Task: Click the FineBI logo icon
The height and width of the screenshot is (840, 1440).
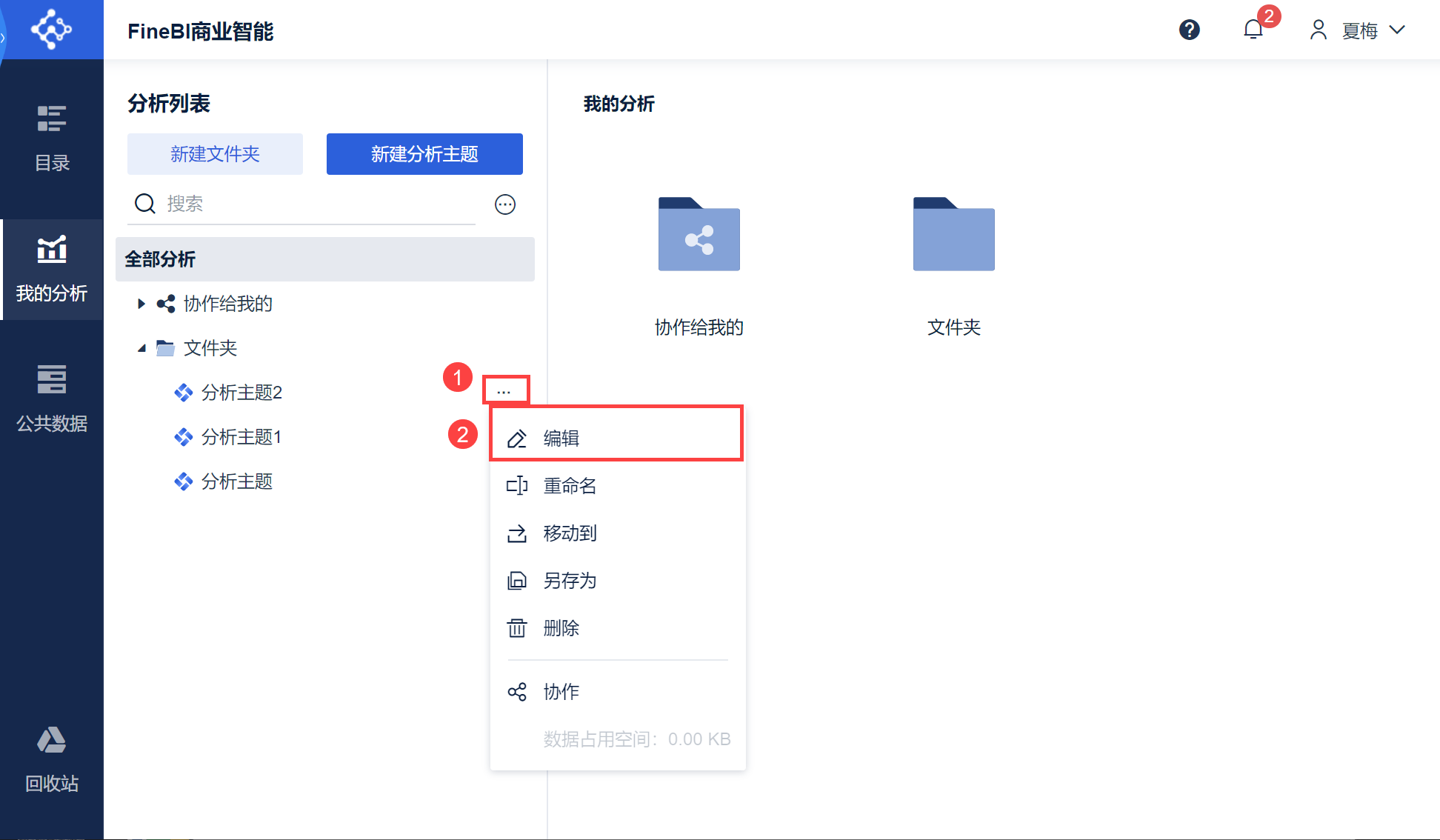Action: (51, 30)
